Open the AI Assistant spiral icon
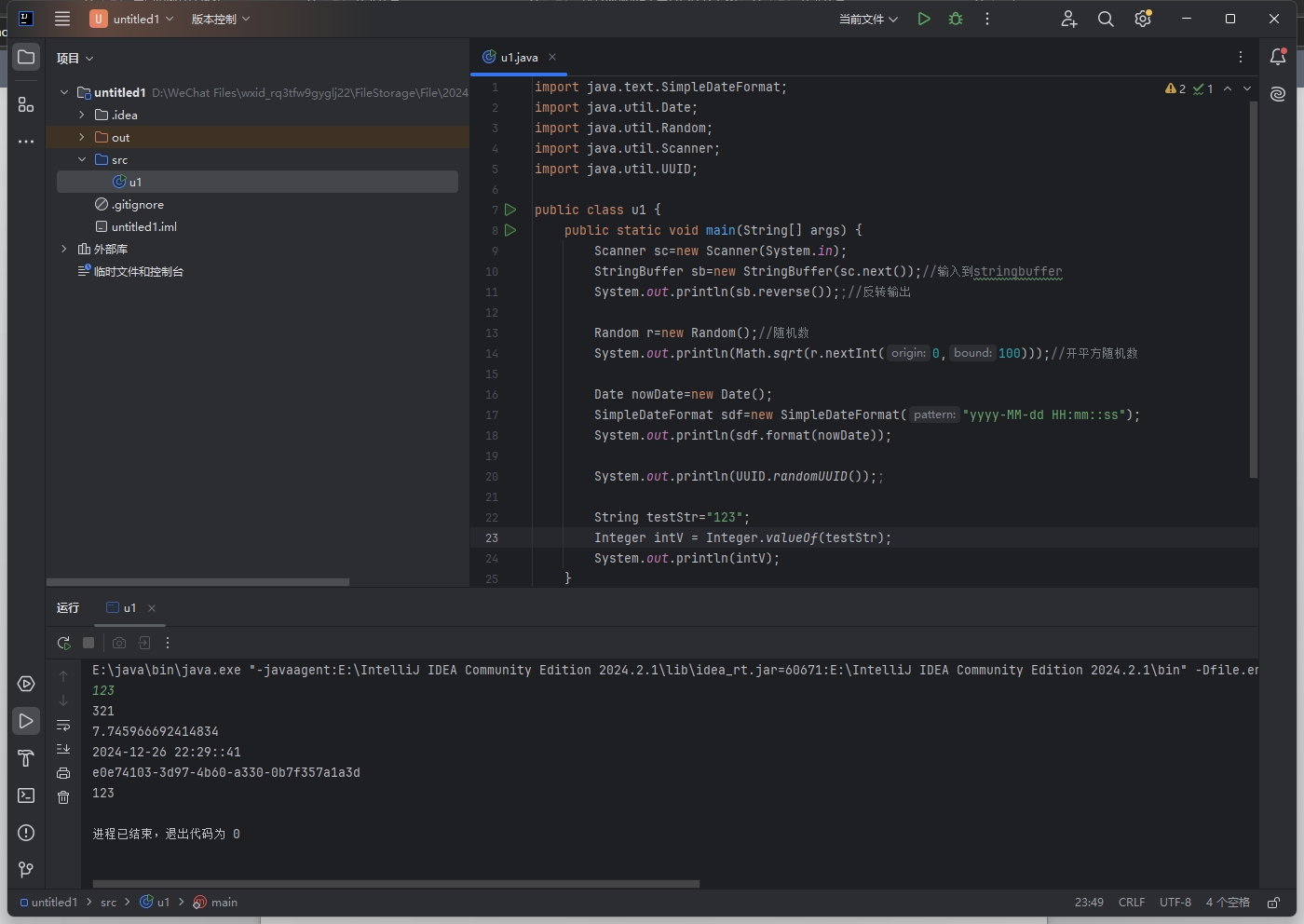Image resolution: width=1304 pixels, height=924 pixels. point(1278,94)
